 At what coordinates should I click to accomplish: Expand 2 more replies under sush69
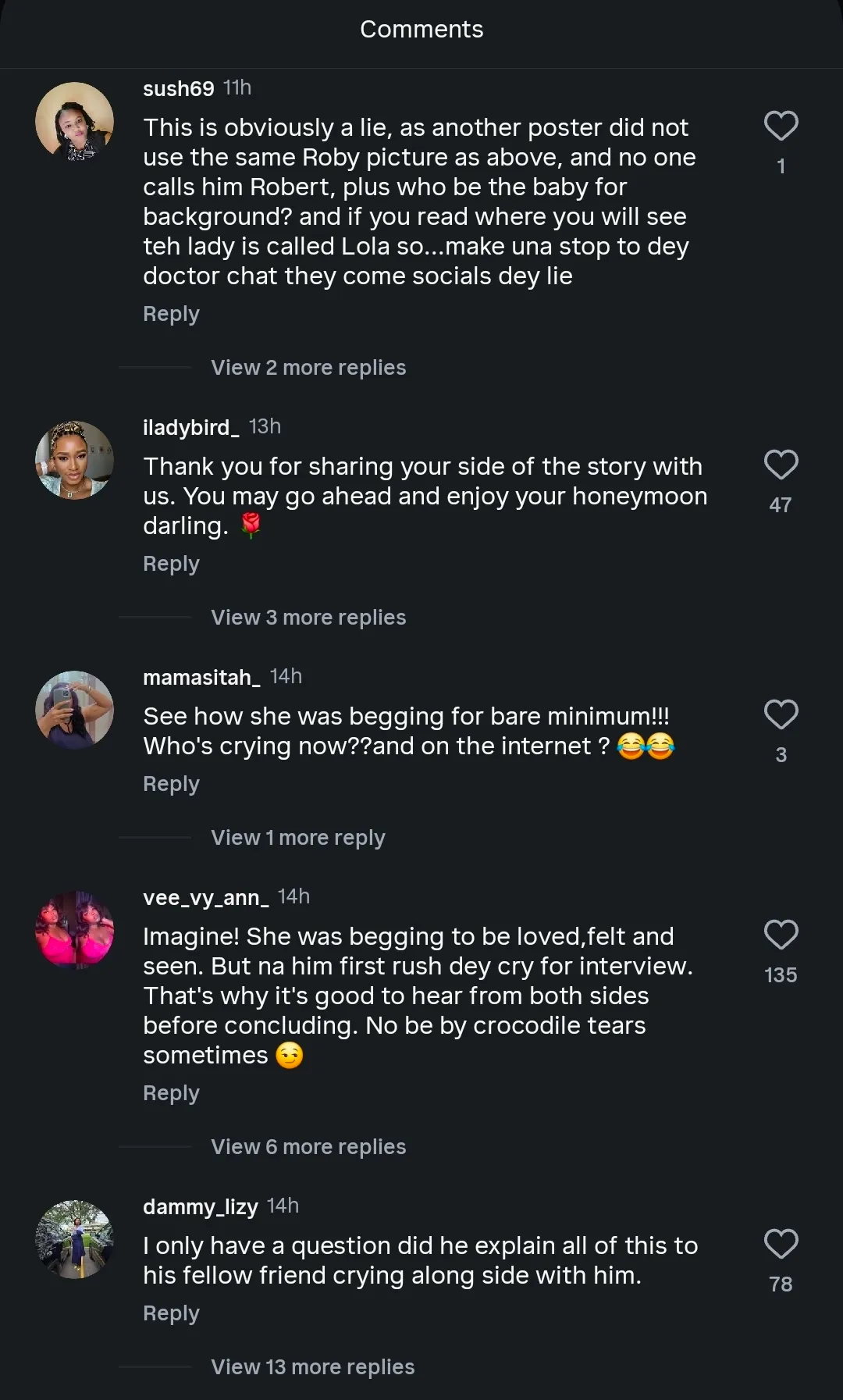[308, 368]
